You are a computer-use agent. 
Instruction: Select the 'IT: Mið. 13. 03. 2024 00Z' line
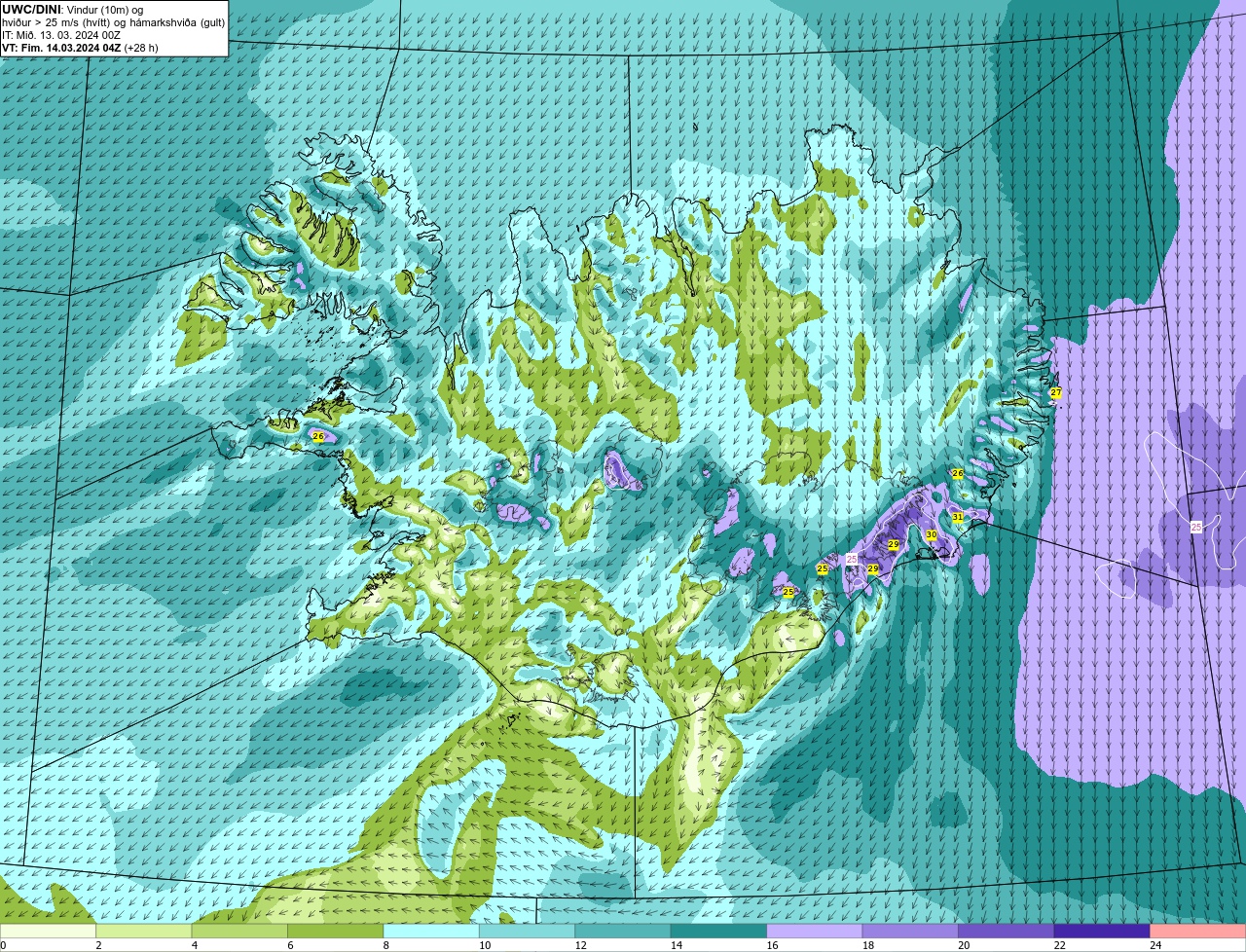point(61,35)
